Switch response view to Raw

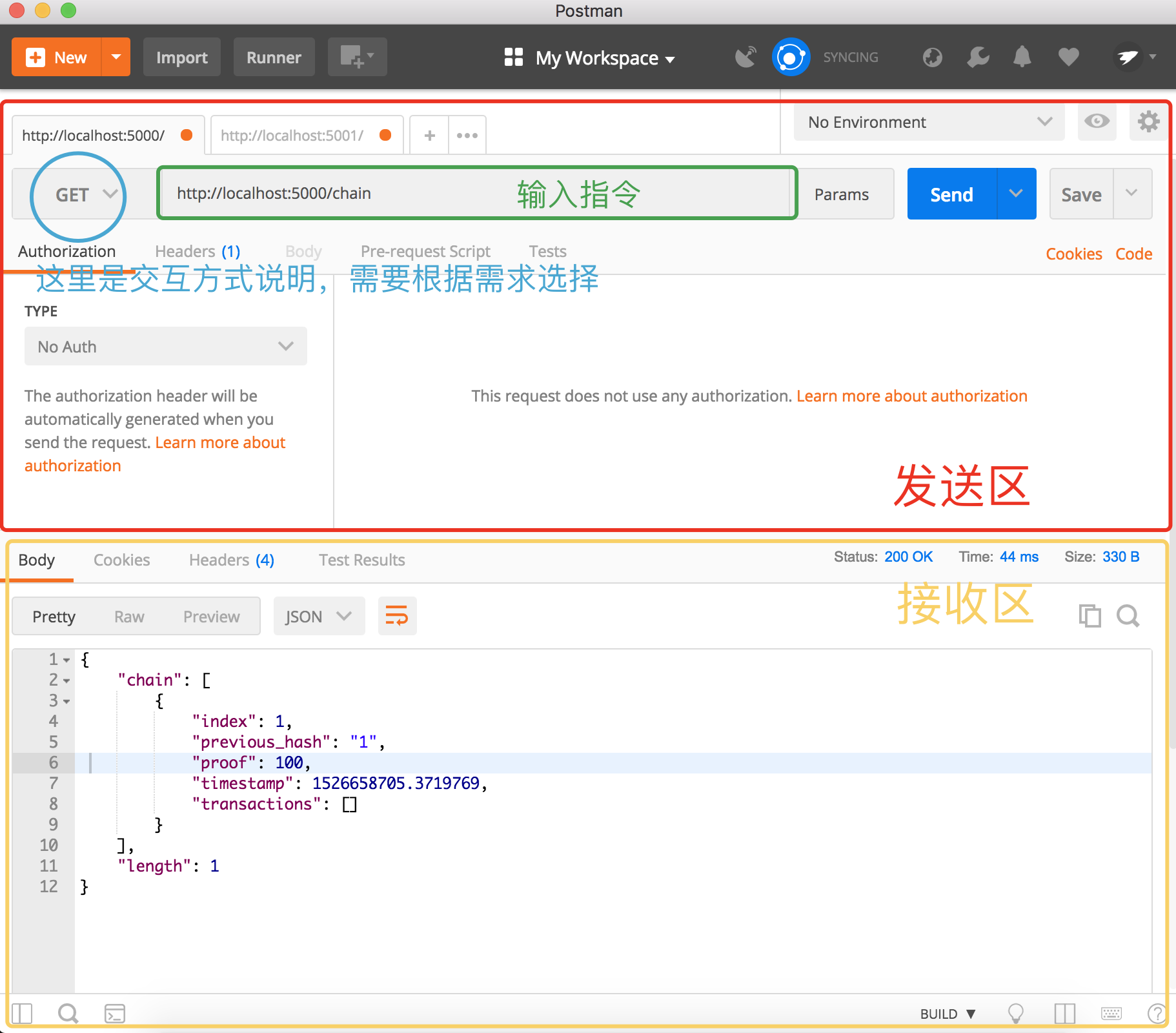(x=129, y=617)
